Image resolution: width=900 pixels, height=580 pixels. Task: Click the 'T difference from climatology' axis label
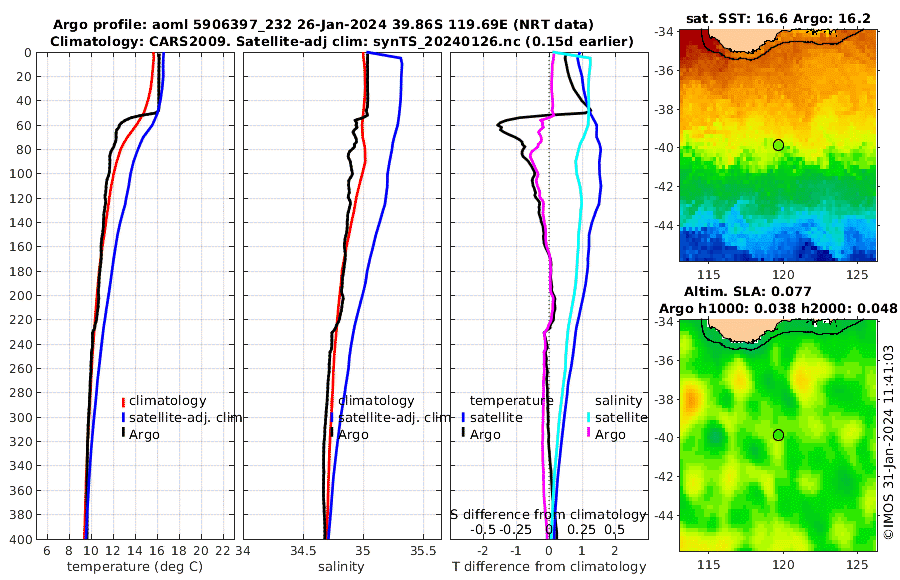(549, 567)
